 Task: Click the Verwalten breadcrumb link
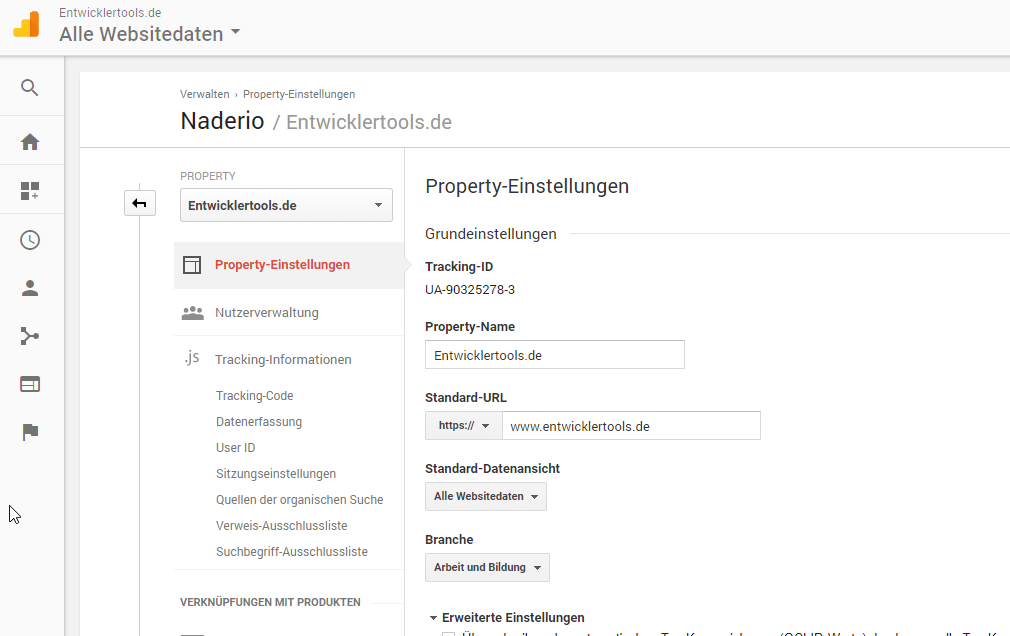coord(205,94)
